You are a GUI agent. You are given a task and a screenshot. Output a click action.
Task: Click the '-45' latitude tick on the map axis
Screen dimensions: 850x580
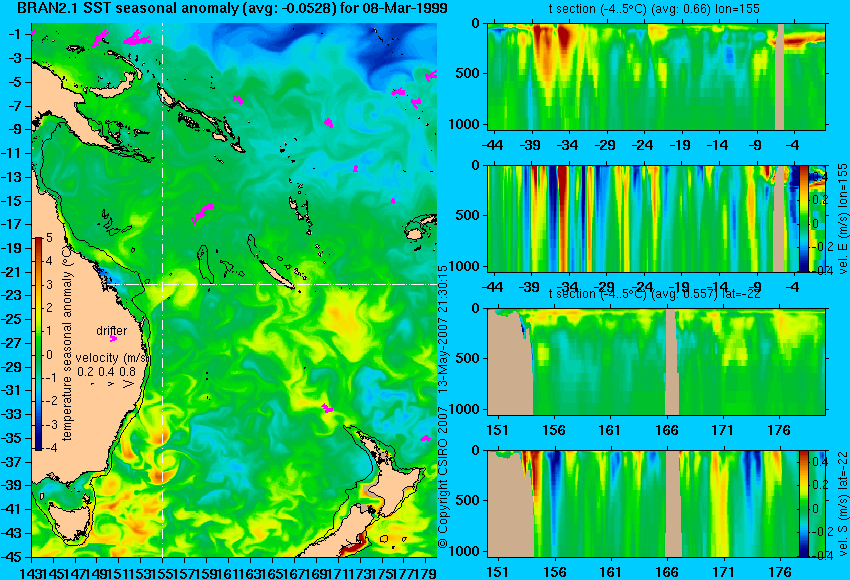(12, 557)
